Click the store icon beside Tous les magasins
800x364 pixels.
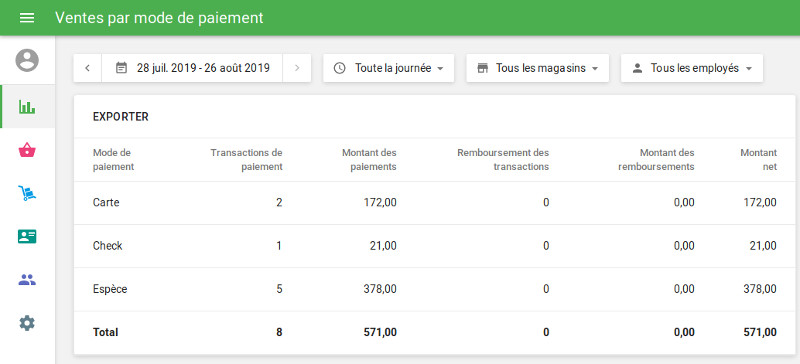[x=483, y=68]
